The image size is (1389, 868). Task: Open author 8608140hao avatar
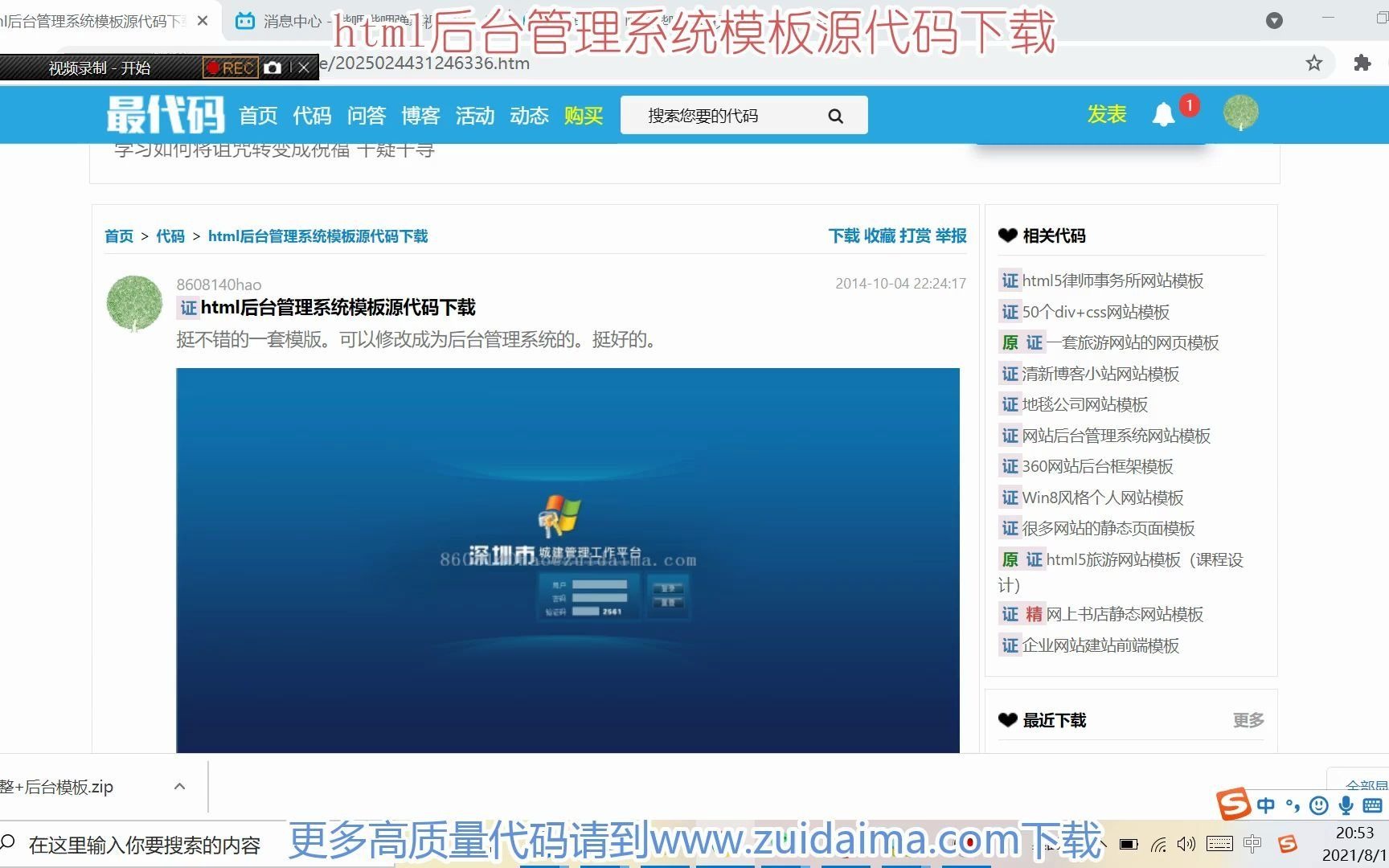(134, 303)
